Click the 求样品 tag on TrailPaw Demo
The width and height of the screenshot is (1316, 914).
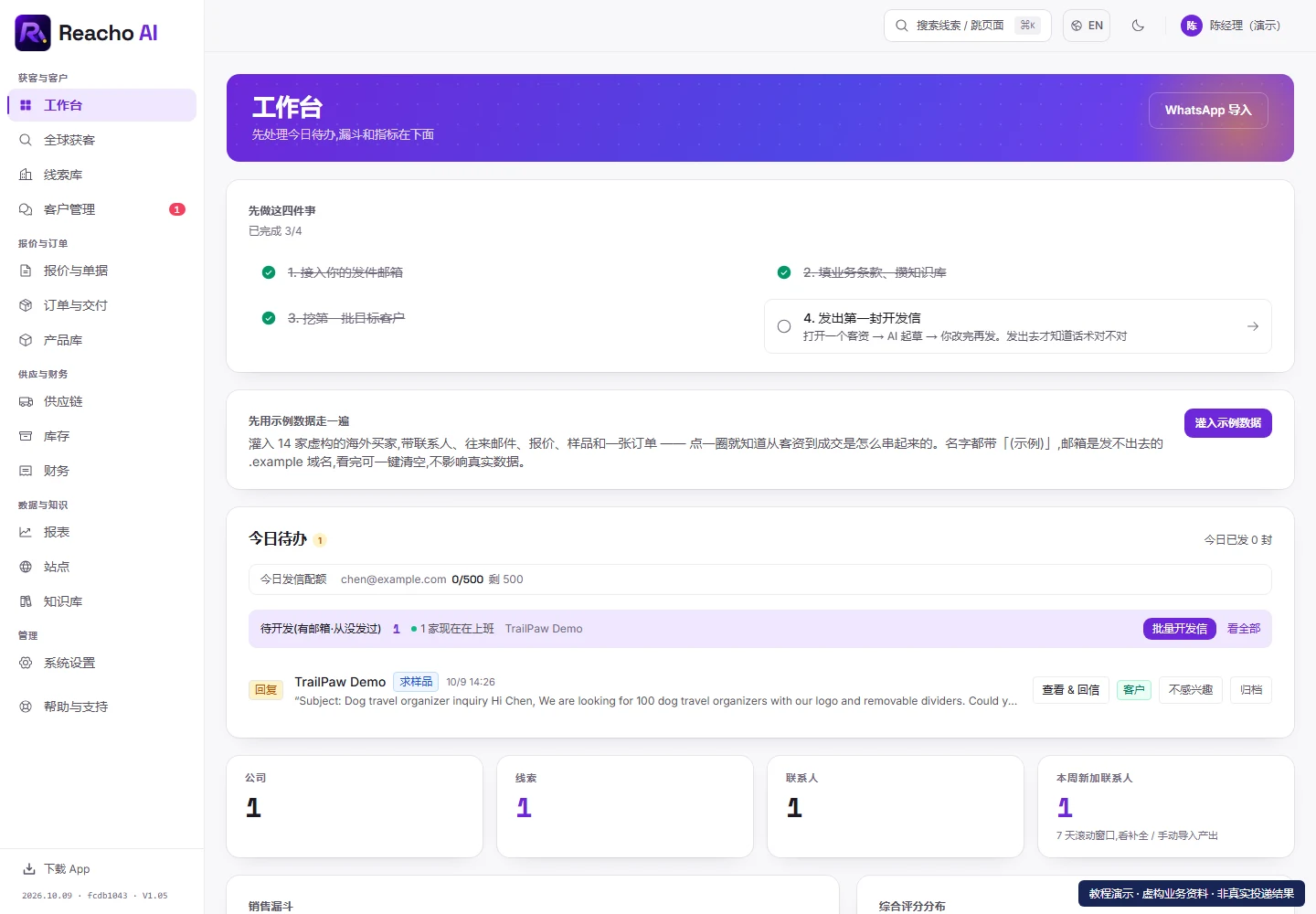pyautogui.click(x=416, y=682)
